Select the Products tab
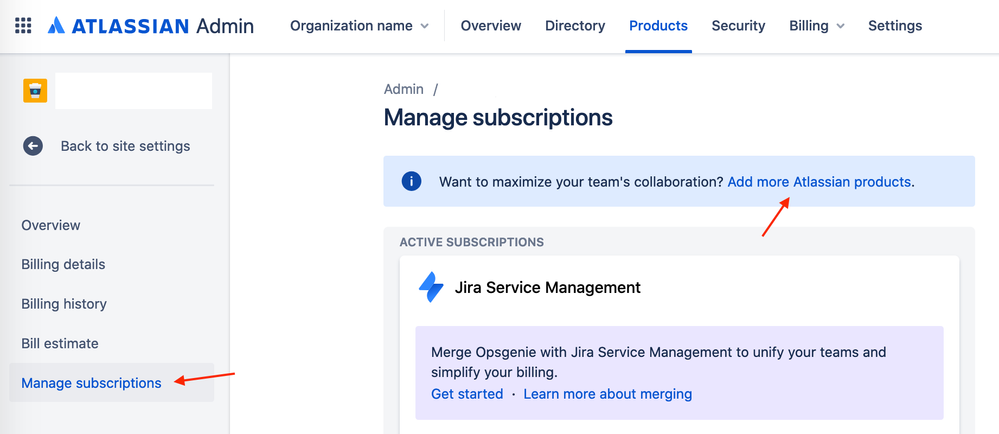The height and width of the screenshot is (434, 999). [658, 26]
